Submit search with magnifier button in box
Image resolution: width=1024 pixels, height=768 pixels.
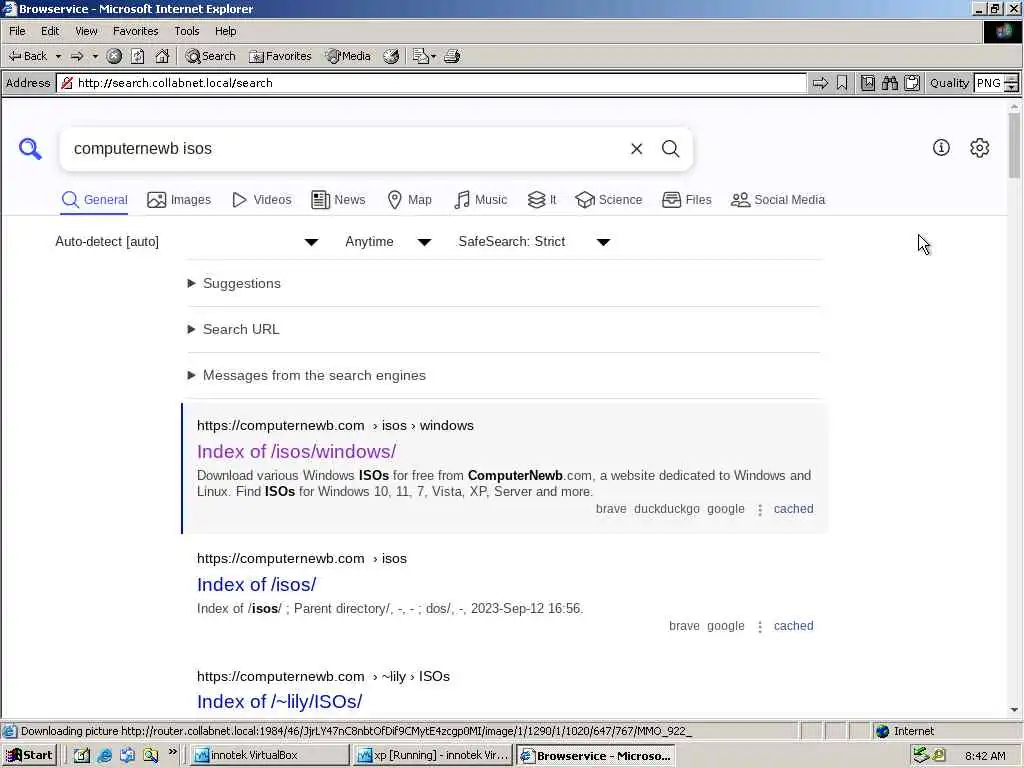coord(671,149)
